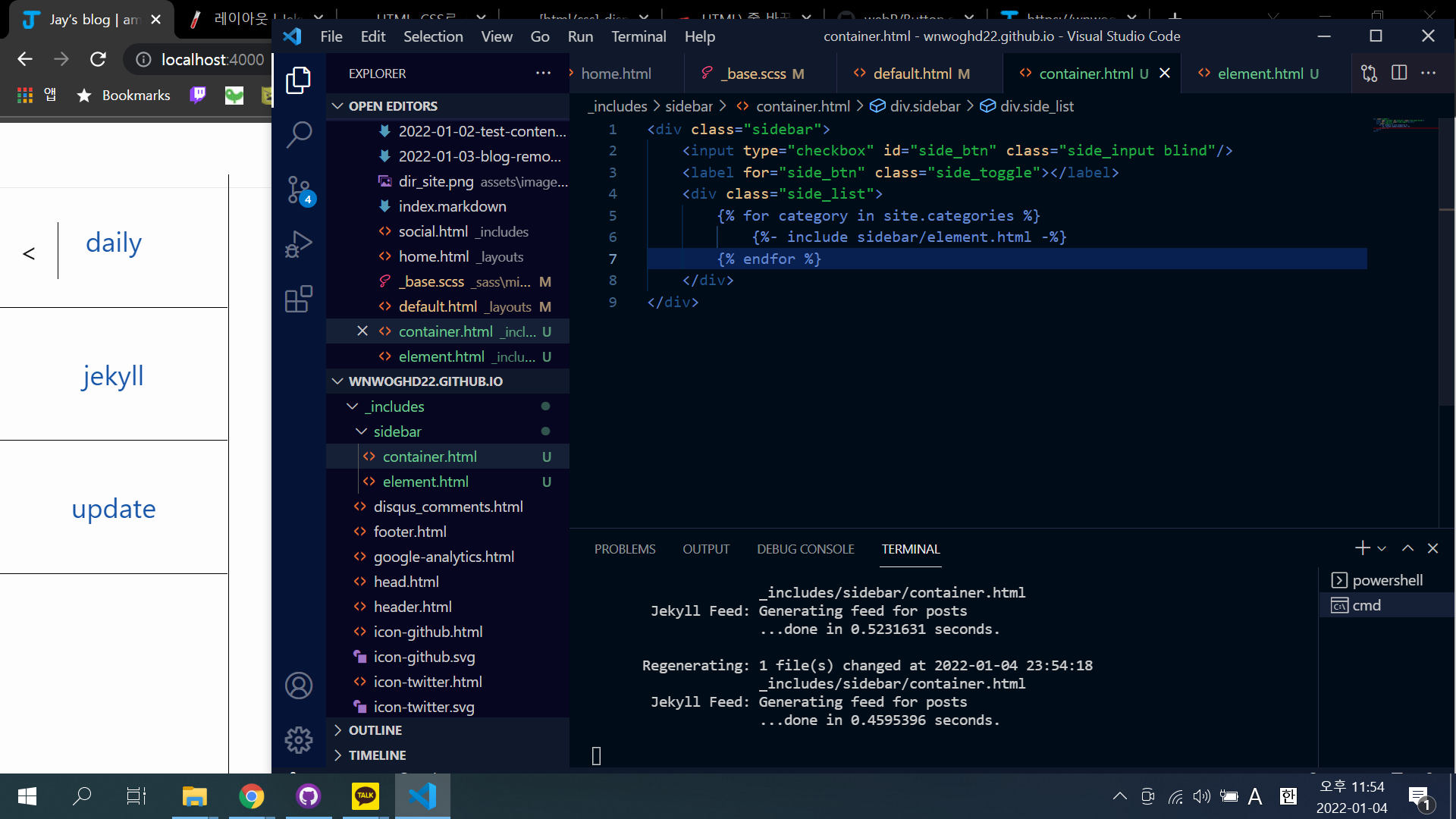Click div.sidebar in breadcrumb

(915, 106)
